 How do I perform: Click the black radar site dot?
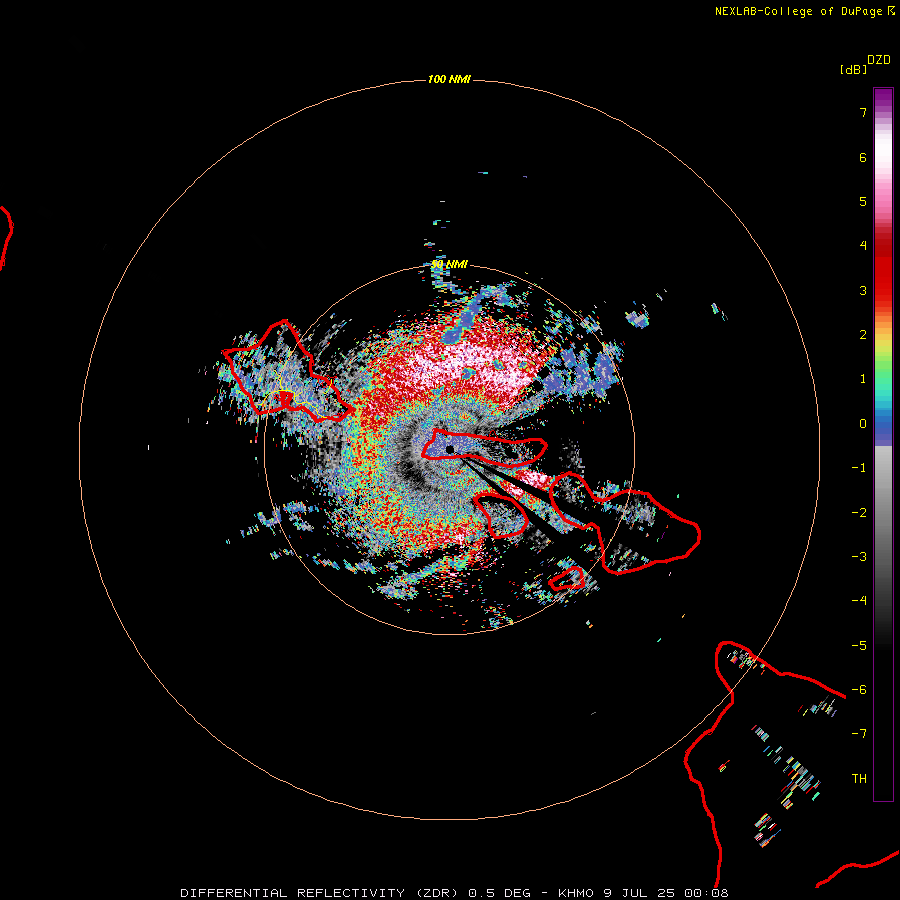click(x=450, y=449)
